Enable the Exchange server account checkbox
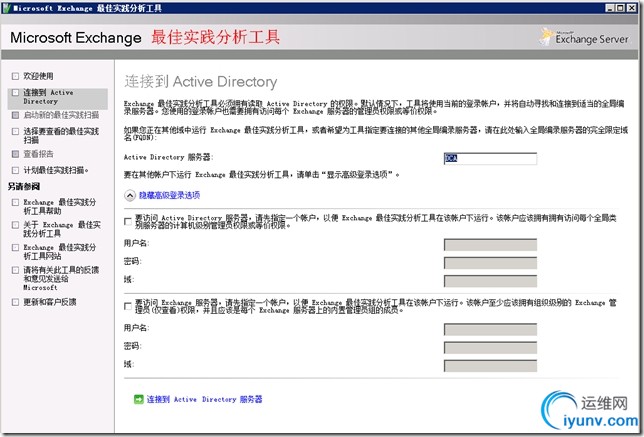Viewport: 644px width, 437px height. click(128, 306)
